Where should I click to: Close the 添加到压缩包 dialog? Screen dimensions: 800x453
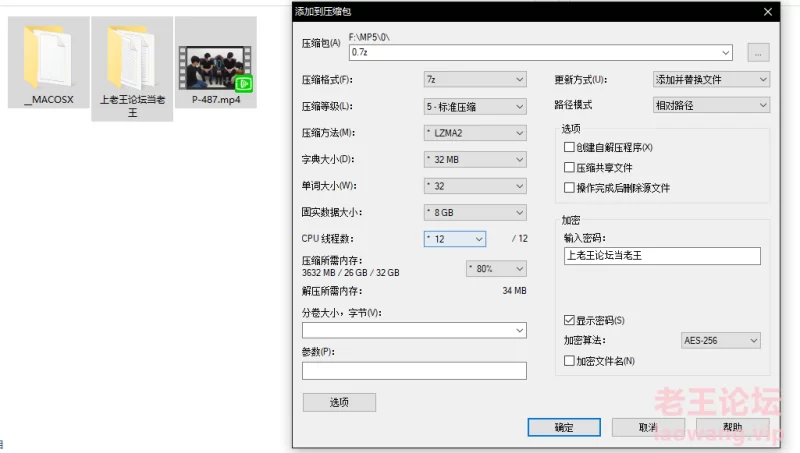[768, 12]
